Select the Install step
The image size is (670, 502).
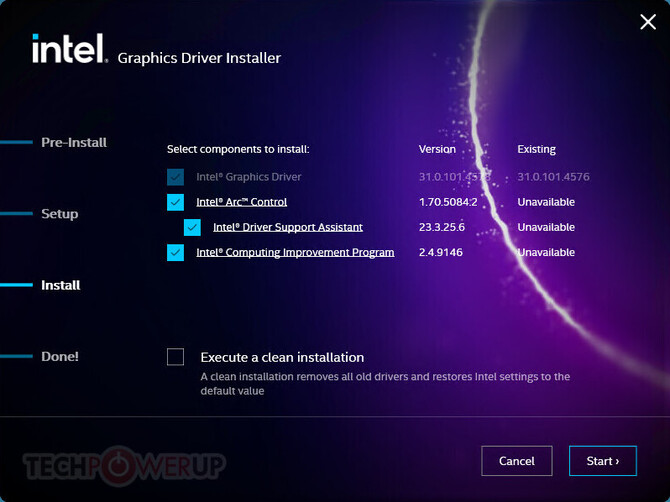[x=61, y=285]
